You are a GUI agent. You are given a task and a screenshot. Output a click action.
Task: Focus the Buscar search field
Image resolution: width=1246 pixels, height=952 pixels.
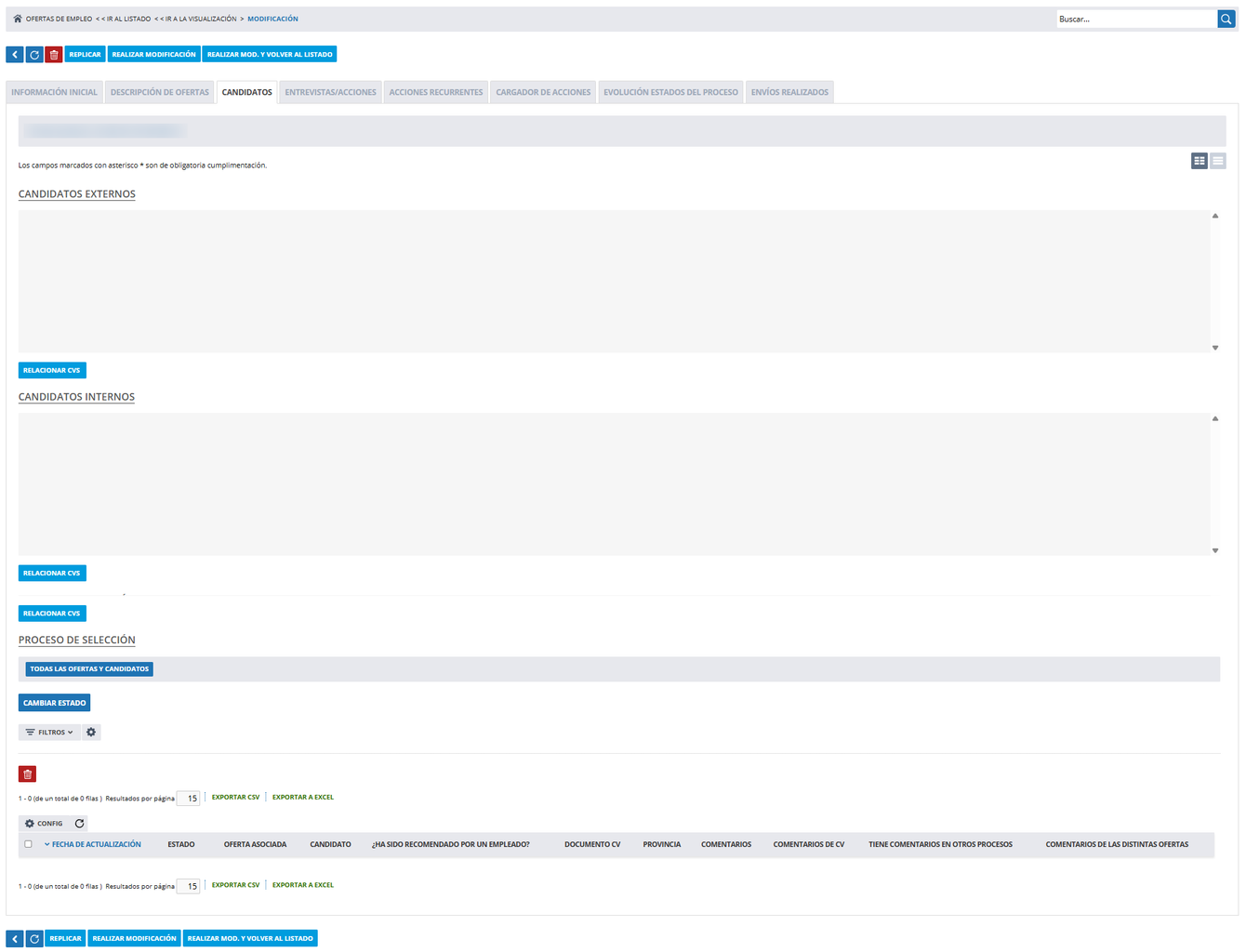click(1136, 19)
